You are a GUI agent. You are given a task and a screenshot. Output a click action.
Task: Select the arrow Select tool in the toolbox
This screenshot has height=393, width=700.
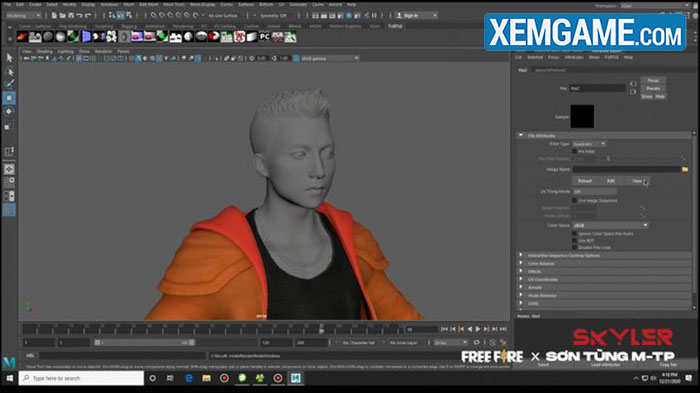9,58
